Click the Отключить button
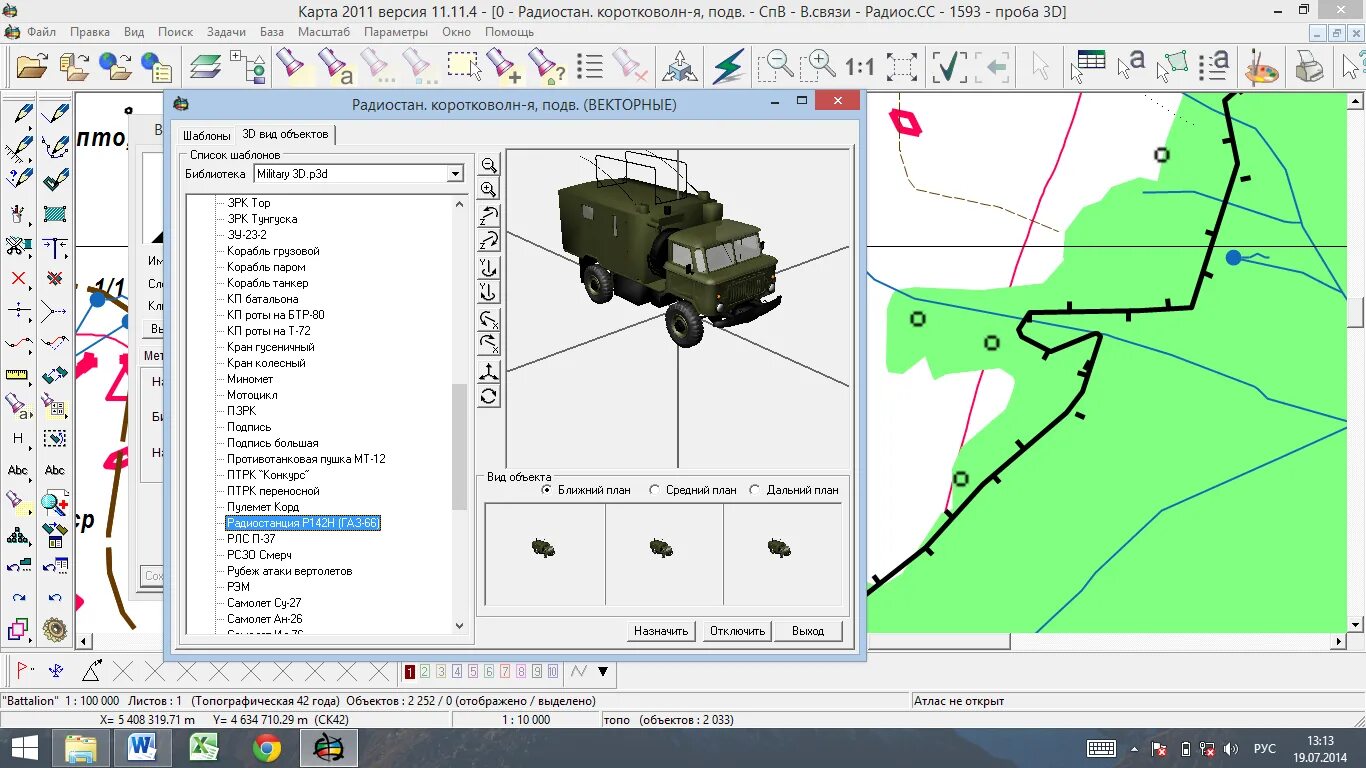Image resolution: width=1366 pixels, height=768 pixels. (737, 631)
